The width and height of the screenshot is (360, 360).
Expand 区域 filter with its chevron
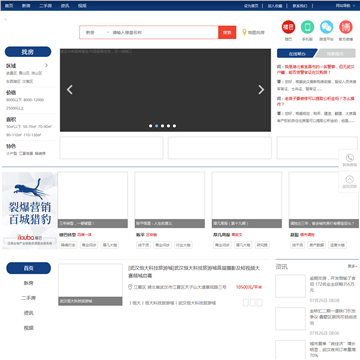click(x=46, y=65)
